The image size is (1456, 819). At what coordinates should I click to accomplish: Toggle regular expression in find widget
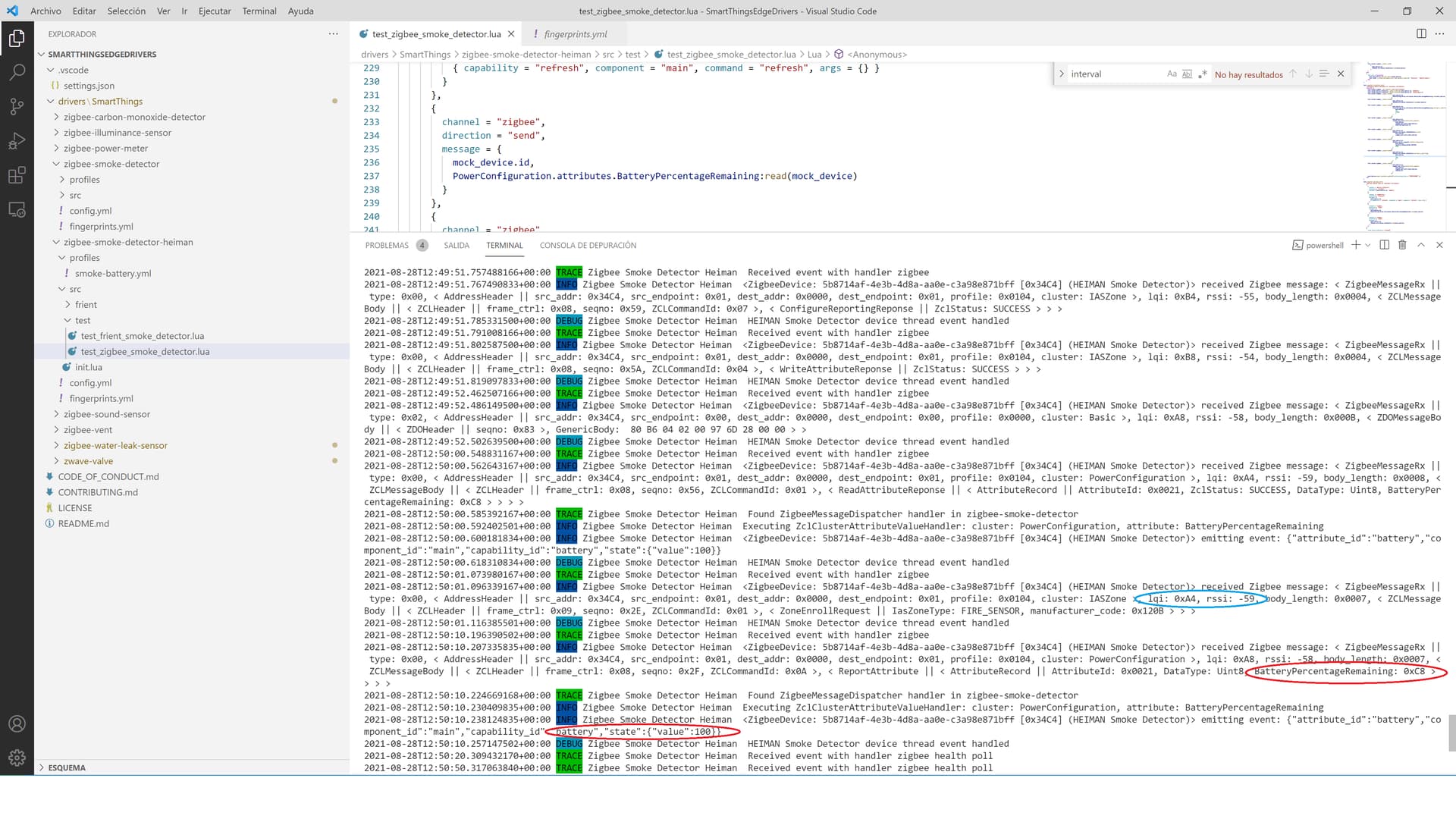coord(1202,74)
